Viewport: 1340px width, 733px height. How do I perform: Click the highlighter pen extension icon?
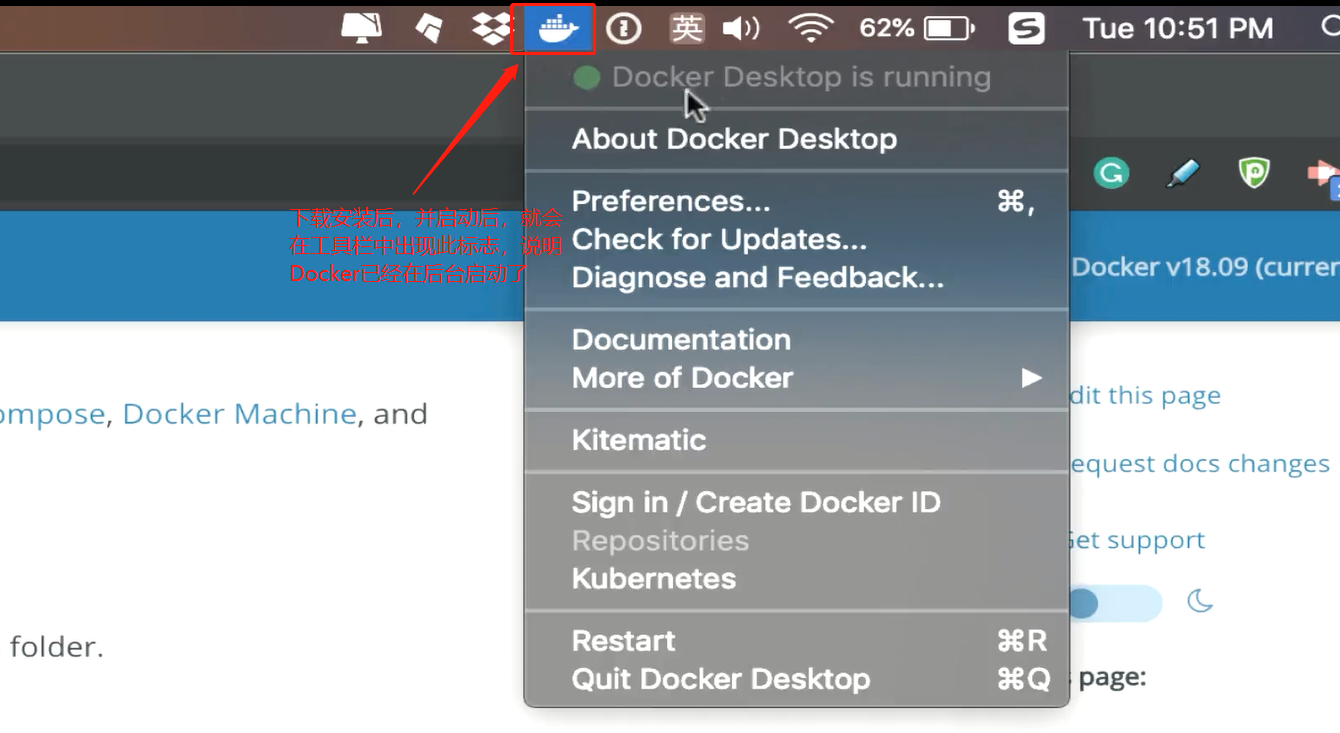pyautogui.click(x=1183, y=173)
